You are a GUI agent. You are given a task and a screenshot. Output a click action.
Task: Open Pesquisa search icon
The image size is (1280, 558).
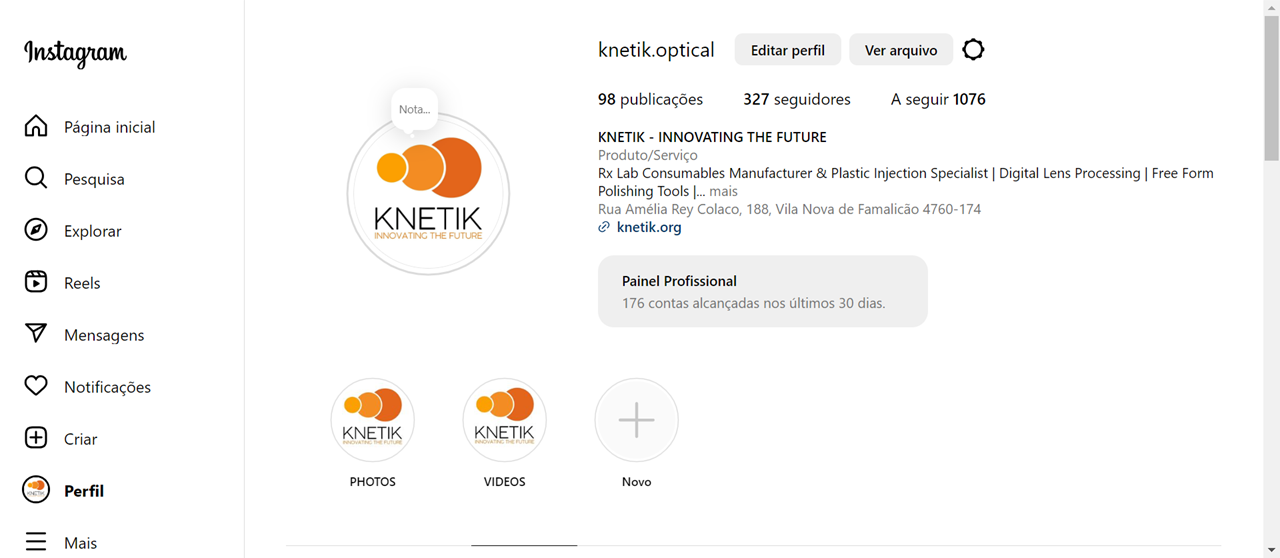(x=36, y=178)
